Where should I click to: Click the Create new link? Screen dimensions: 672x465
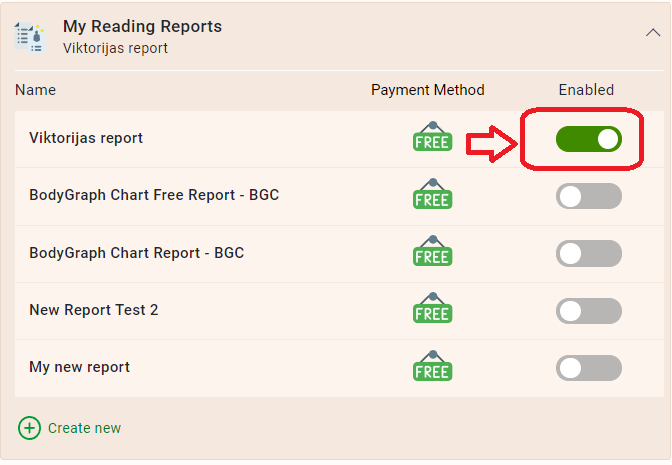click(84, 428)
